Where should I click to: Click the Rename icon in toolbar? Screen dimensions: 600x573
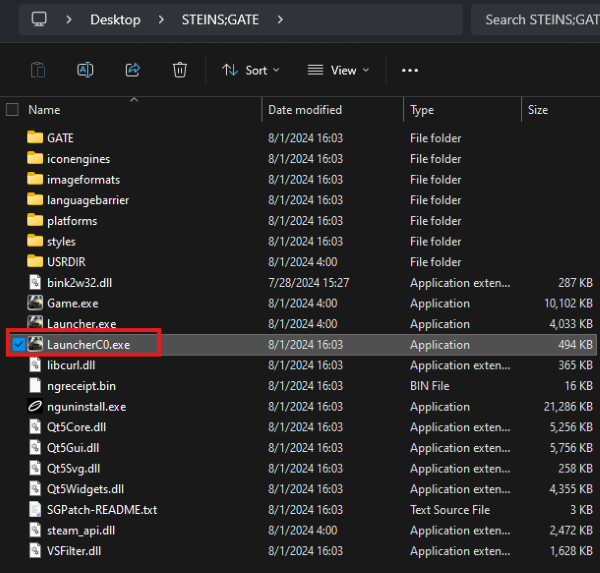click(x=85, y=70)
